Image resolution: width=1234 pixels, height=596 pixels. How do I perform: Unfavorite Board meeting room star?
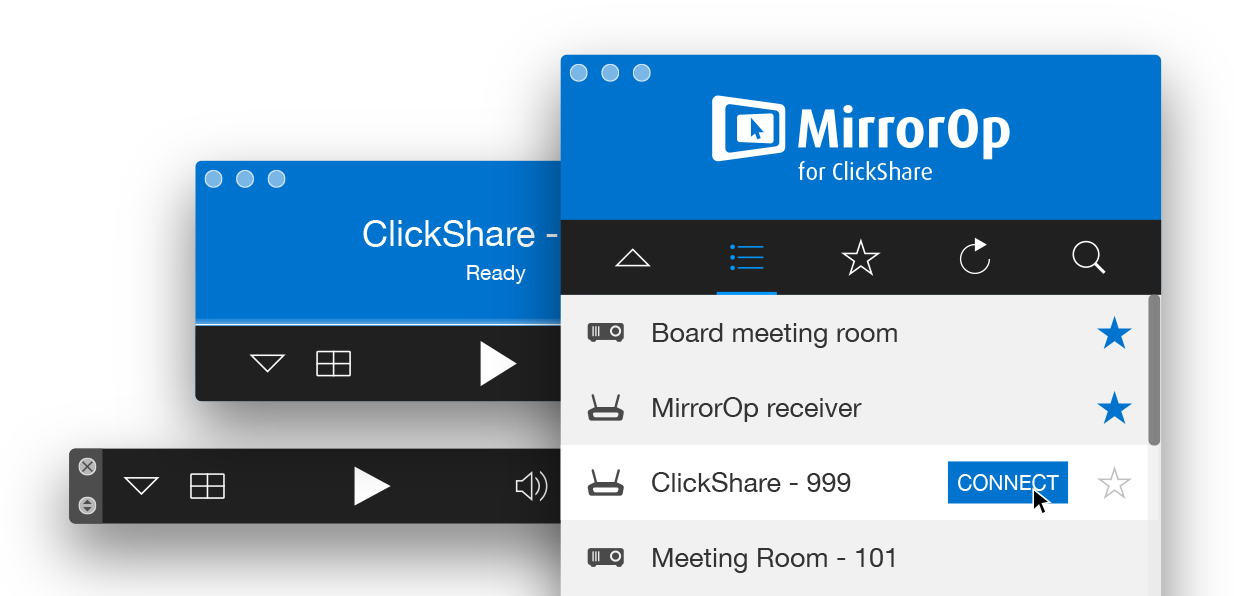pyautogui.click(x=1113, y=334)
